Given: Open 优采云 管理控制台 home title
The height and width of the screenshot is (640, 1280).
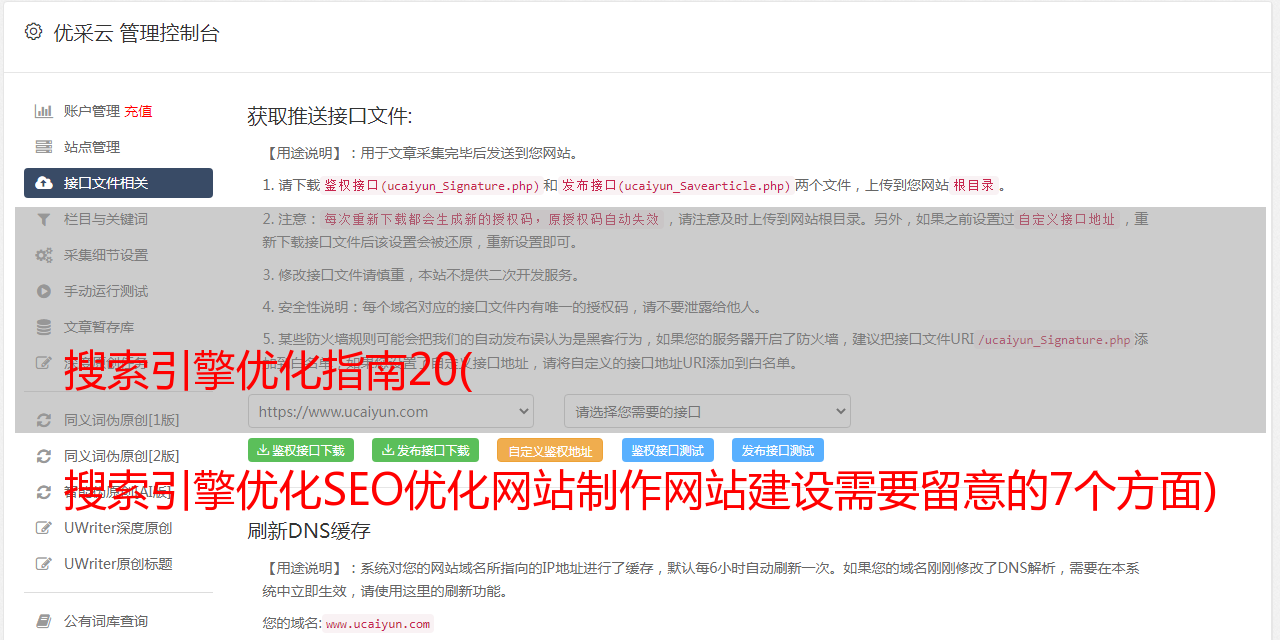Looking at the screenshot, I should tap(136, 33).
